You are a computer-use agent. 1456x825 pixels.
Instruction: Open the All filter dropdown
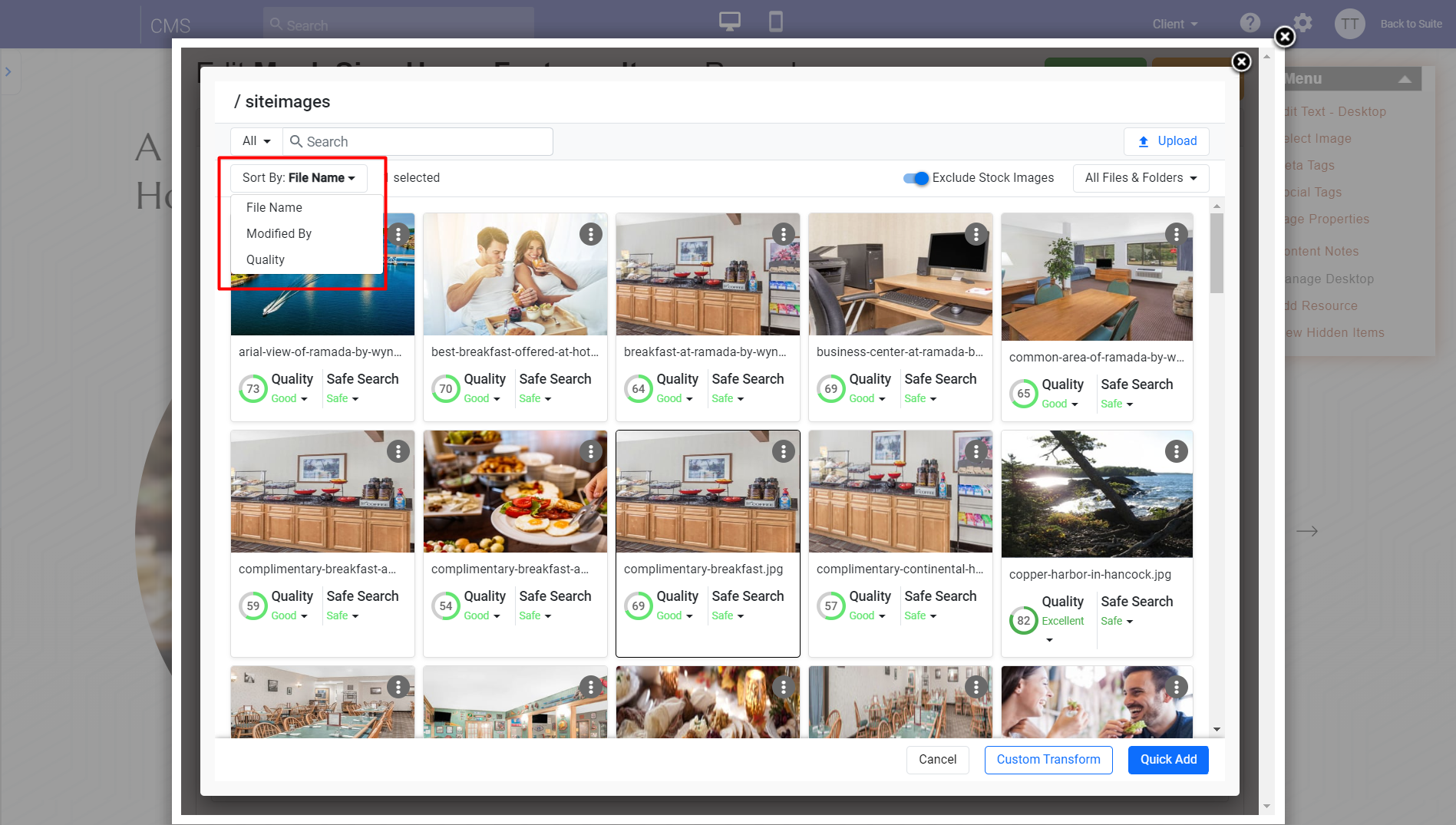point(256,141)
